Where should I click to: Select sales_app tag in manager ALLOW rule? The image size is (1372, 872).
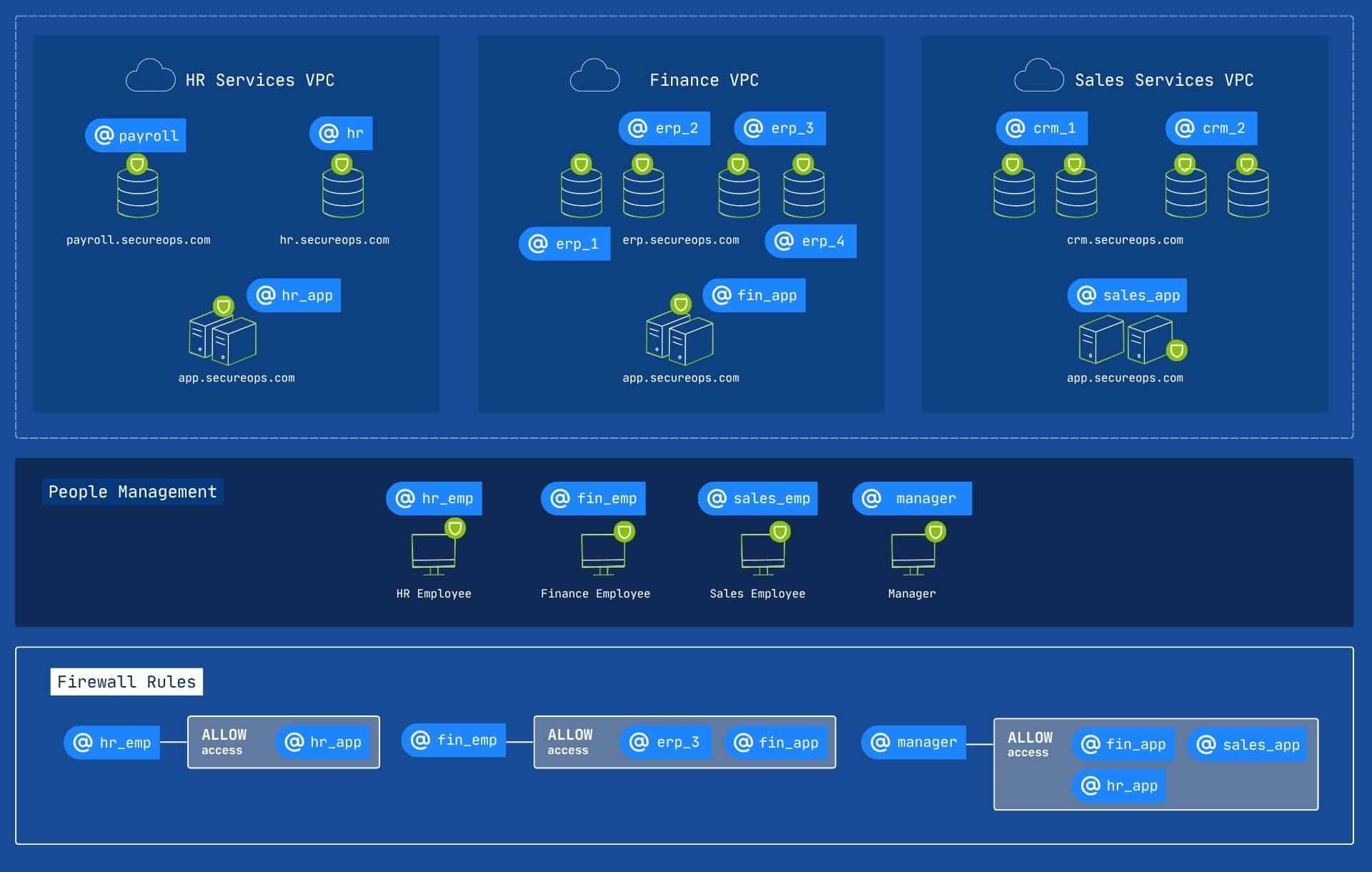[1248, 745]
